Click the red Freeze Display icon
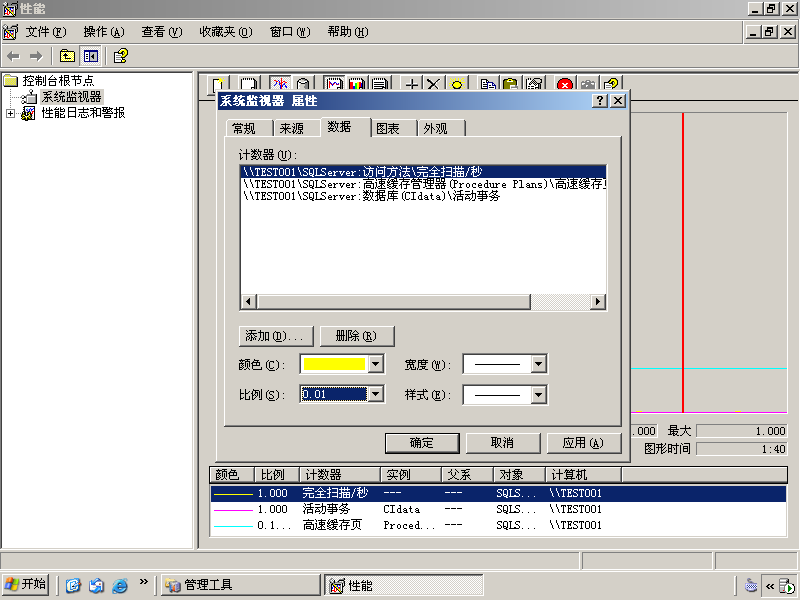The height and width of the screenshot is (600, 800). pos(565,84)
